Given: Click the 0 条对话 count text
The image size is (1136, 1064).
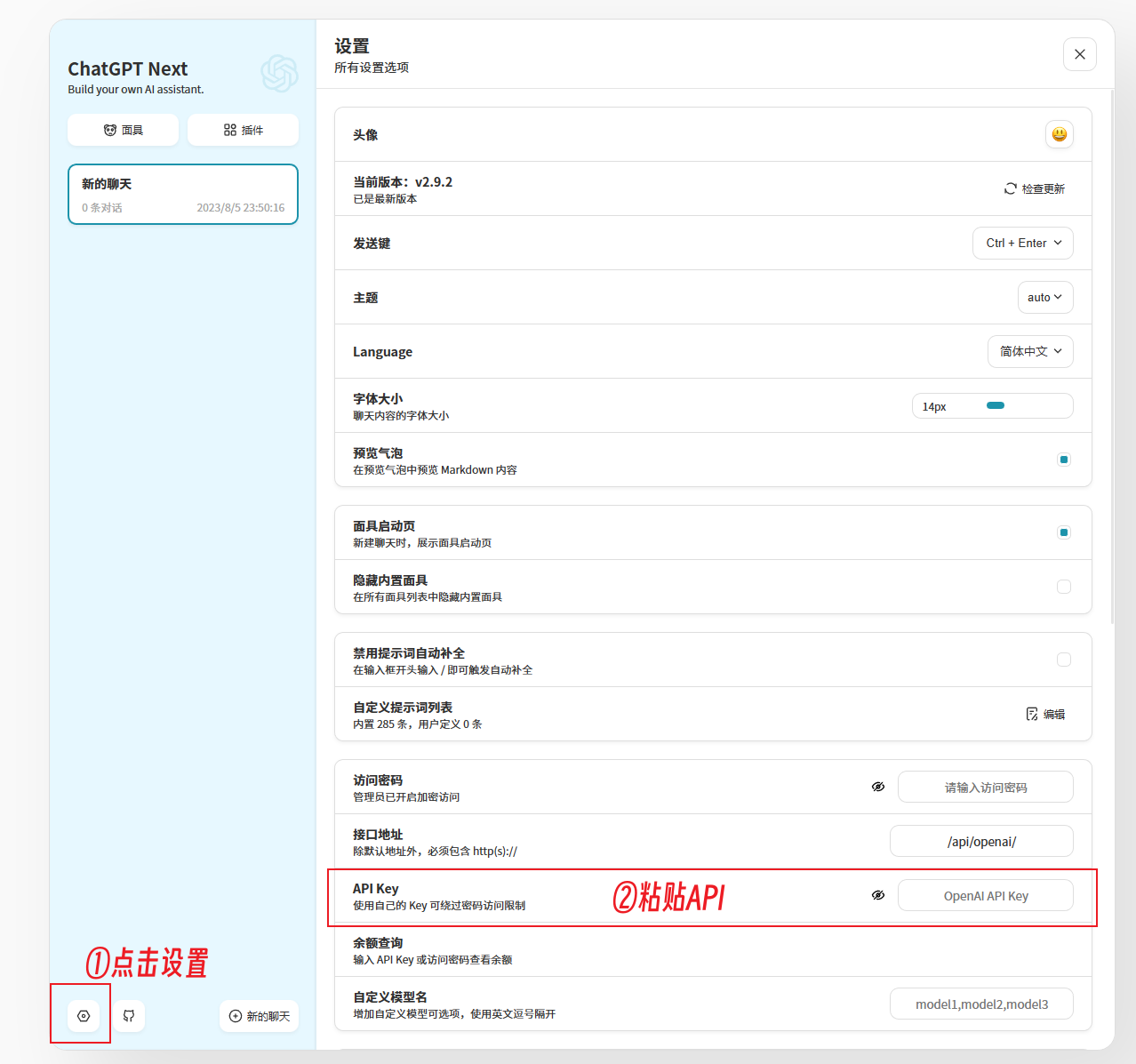Looking at the screenshot, I should [x=102, y=208].
